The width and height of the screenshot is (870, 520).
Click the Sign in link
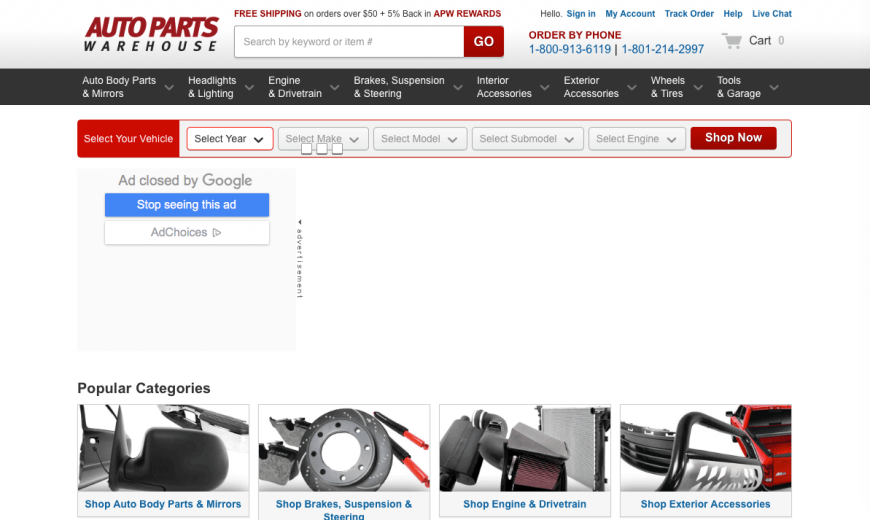click(581, 14)
